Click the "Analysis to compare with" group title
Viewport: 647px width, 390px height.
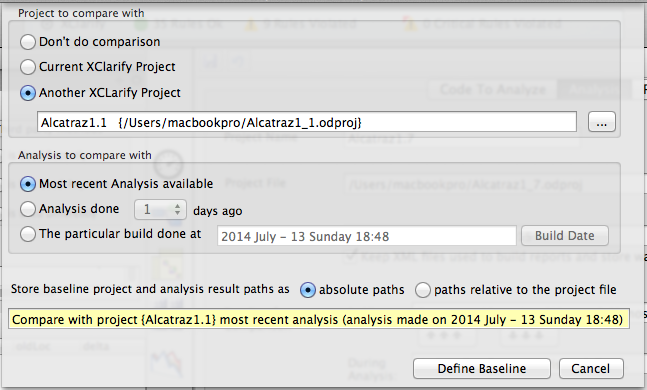coord(85,155)
